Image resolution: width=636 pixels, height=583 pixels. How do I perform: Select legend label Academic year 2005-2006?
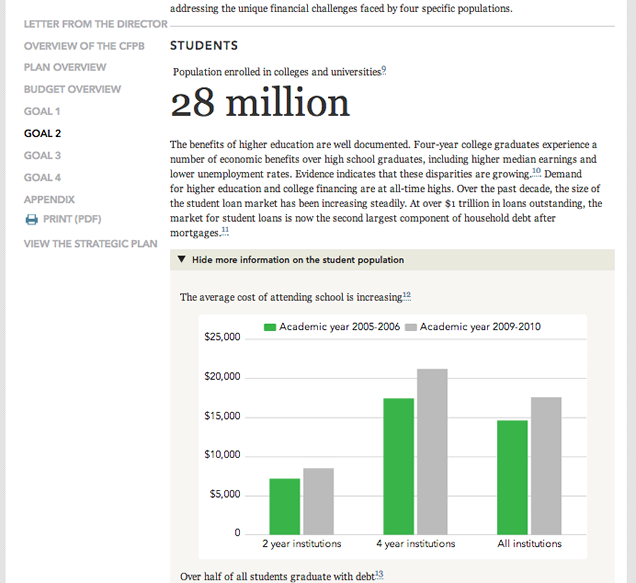pyautogui.click(x=339, y=327)
